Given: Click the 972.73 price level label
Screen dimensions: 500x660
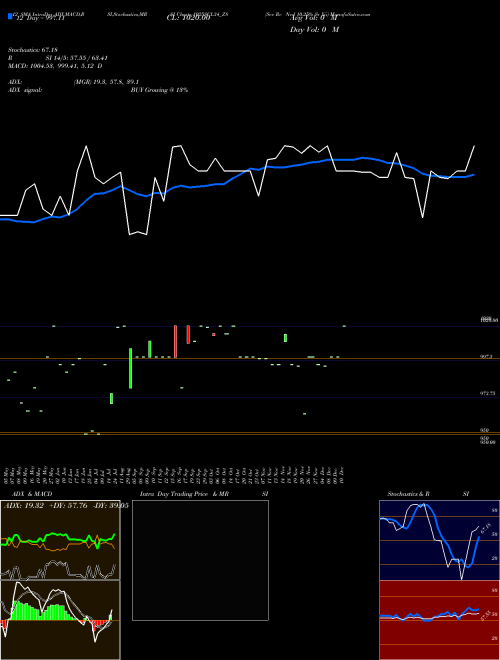Looking at the screenshot, I should point(488,393).
